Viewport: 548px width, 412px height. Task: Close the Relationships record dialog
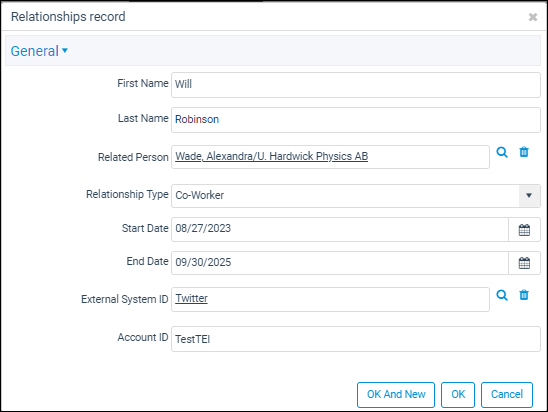[533, 17]
